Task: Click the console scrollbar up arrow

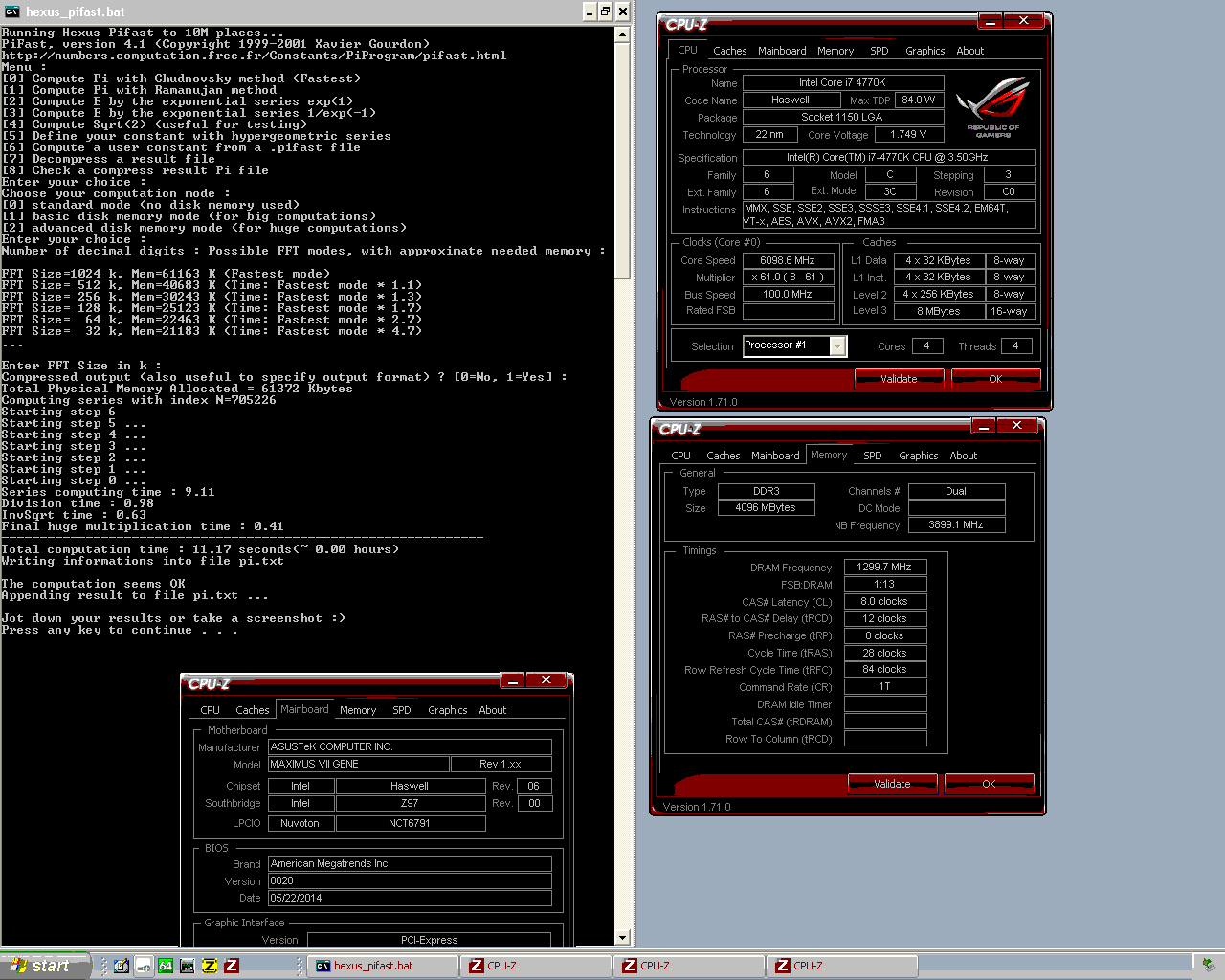Action: pos(622,33)
